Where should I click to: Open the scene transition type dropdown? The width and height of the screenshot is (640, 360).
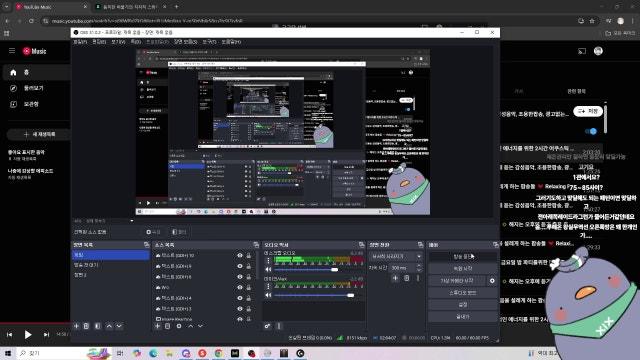(x=396, y=256)
